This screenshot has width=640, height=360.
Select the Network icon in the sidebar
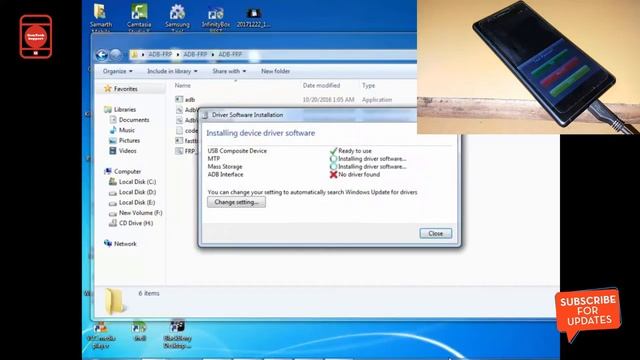pos(108,243)
